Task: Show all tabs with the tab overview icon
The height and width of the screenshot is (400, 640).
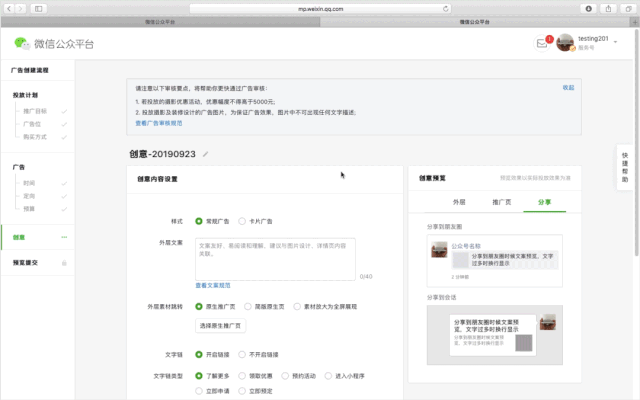Action: coord(628,9)
